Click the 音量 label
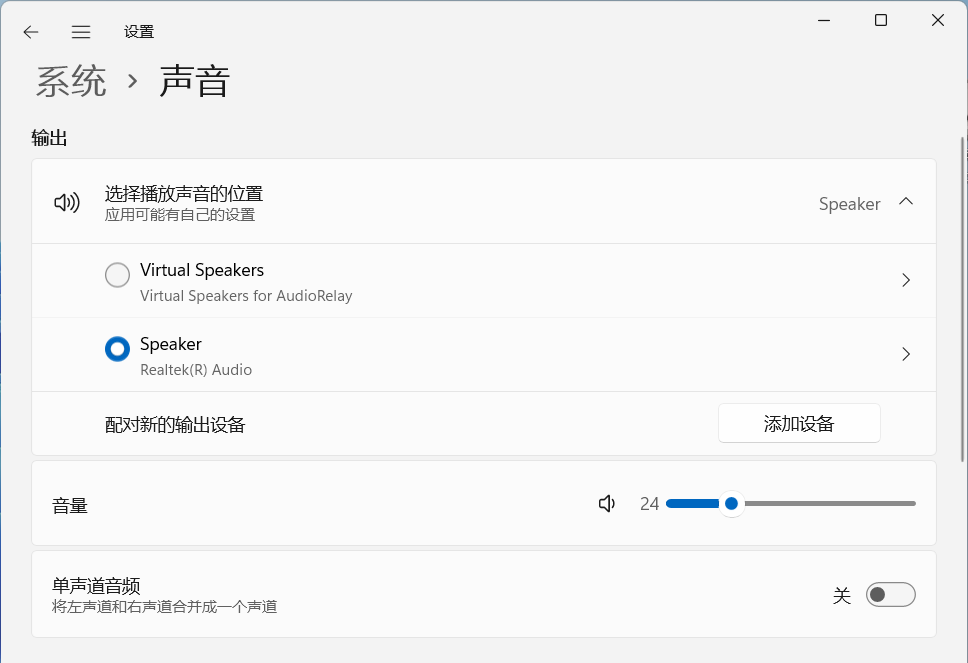Viewport: 968px width, 663px height. [70, 506]
